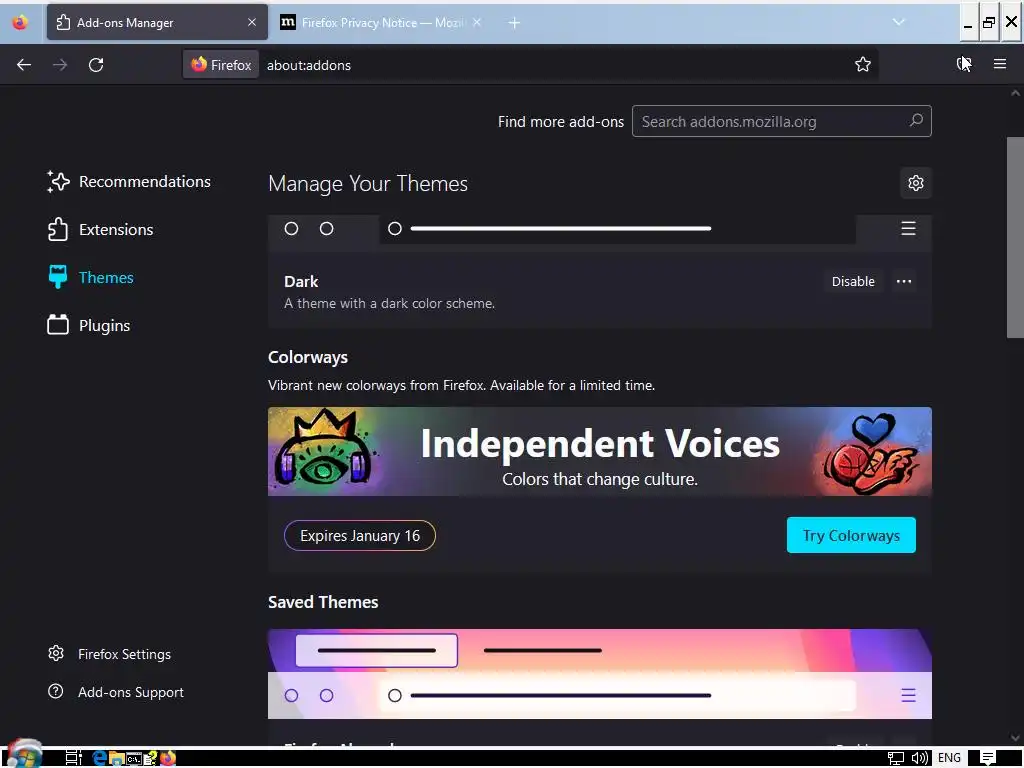Select the Themes section
This screenshot has height=768, width=1024.
coord(91,278)
